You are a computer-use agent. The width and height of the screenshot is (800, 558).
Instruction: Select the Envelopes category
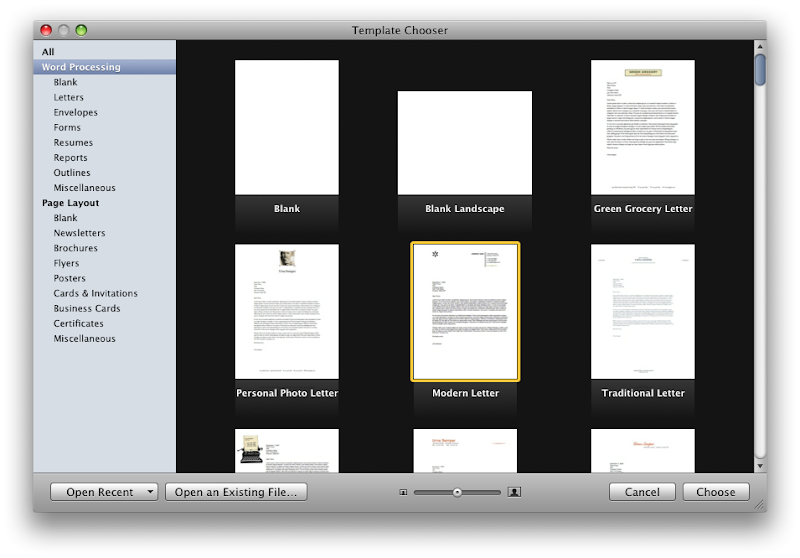tap(75, 113)
